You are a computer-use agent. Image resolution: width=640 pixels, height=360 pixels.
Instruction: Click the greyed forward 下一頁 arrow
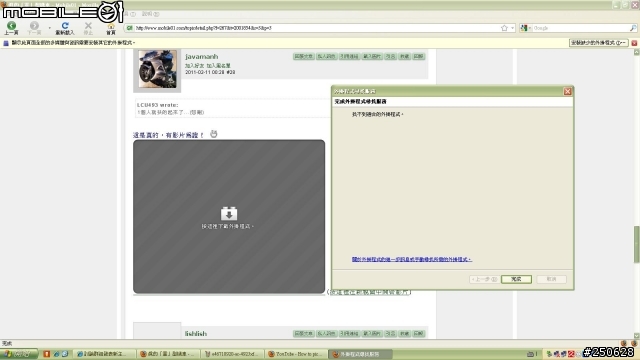point(34,28)
